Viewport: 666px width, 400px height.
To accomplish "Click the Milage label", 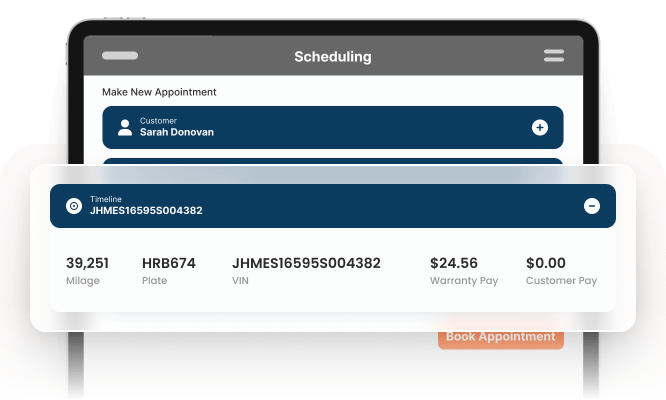I will [x=83, y=281].
